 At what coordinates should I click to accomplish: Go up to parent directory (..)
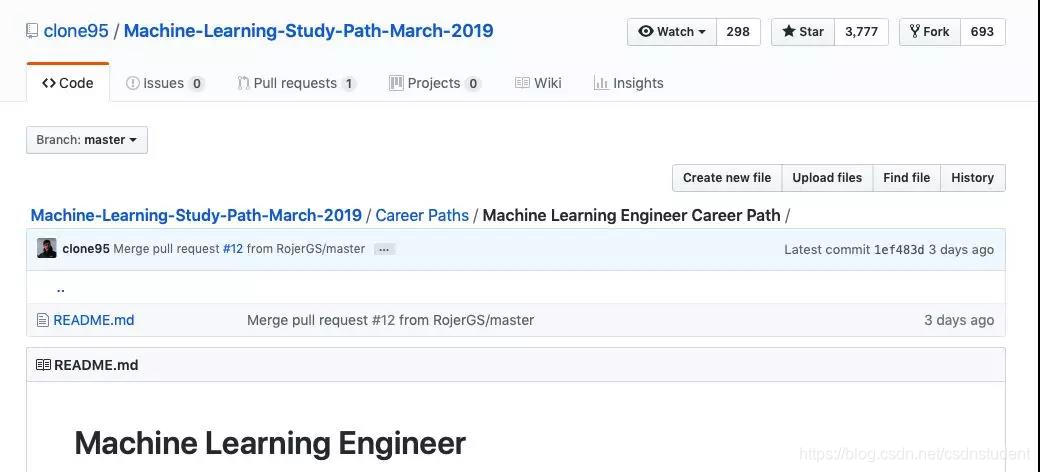pyautogui.click(x=61, y=288)
